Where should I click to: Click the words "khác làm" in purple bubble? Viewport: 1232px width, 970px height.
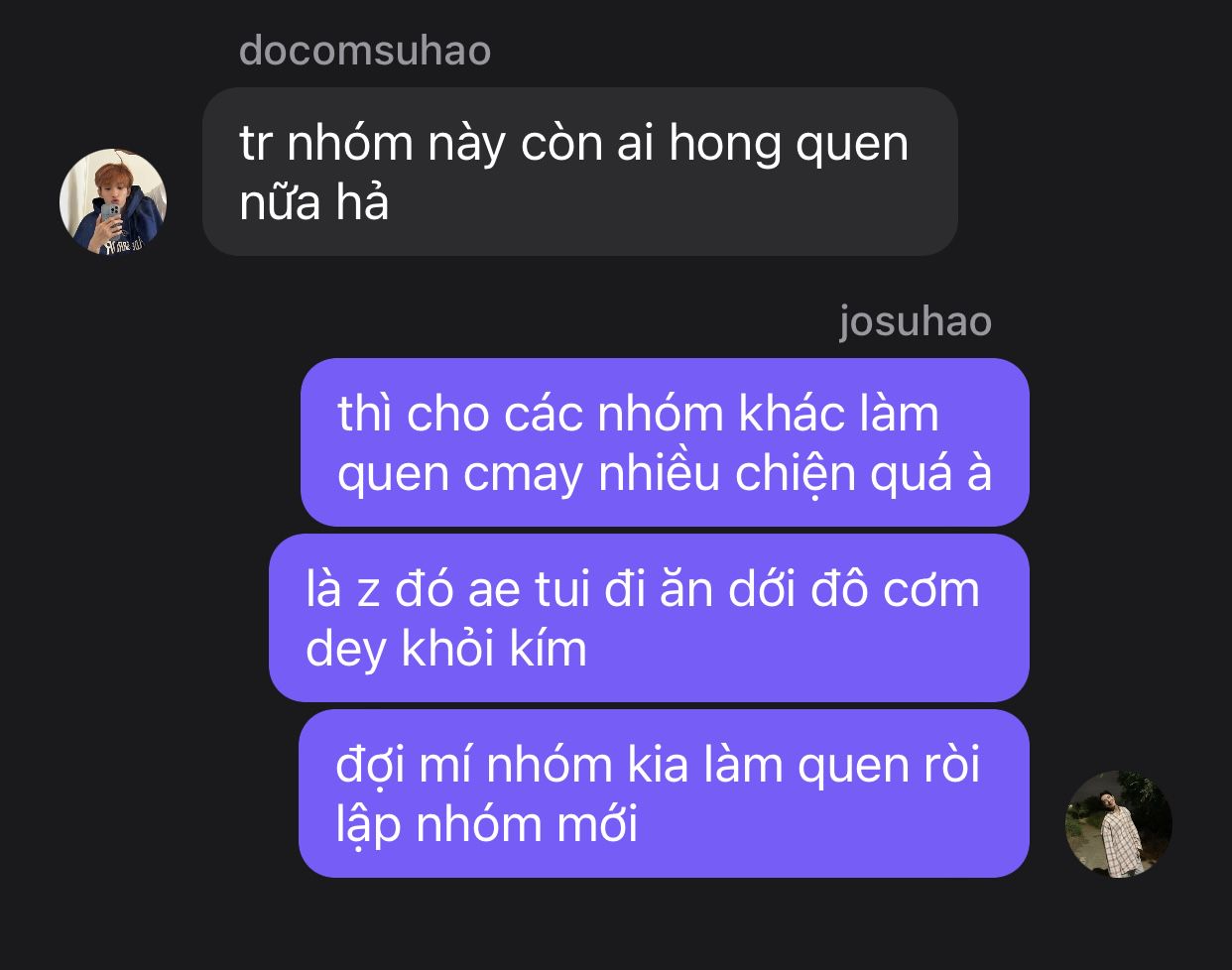tap(839, 414)
